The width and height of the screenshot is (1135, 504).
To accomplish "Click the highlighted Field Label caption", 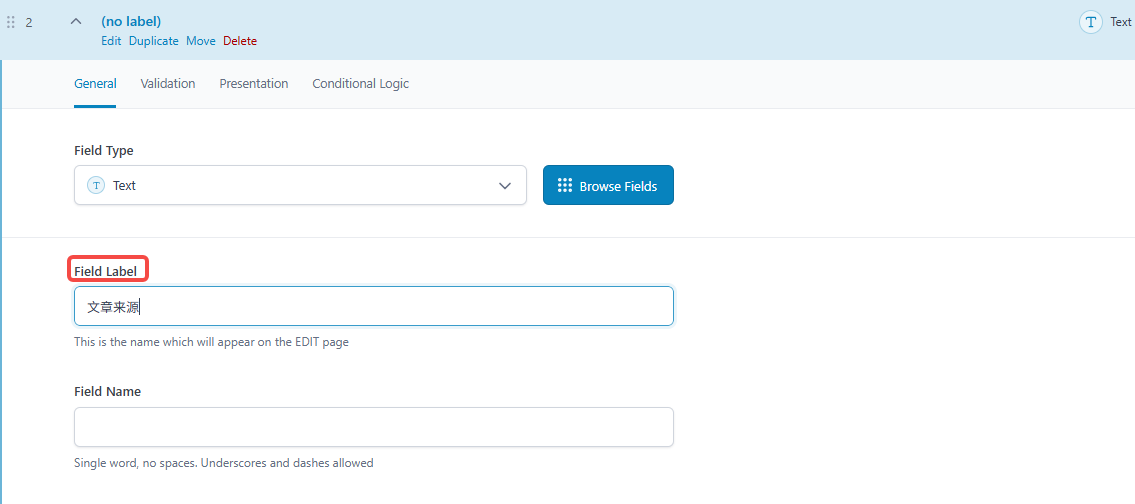I will 108,271.
